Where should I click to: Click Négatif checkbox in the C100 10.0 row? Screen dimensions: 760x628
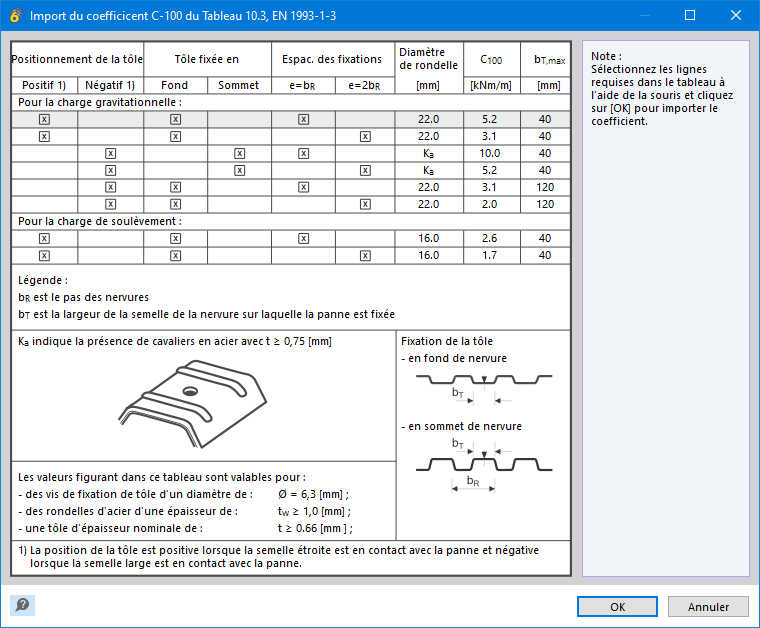[x=111, y=154]
